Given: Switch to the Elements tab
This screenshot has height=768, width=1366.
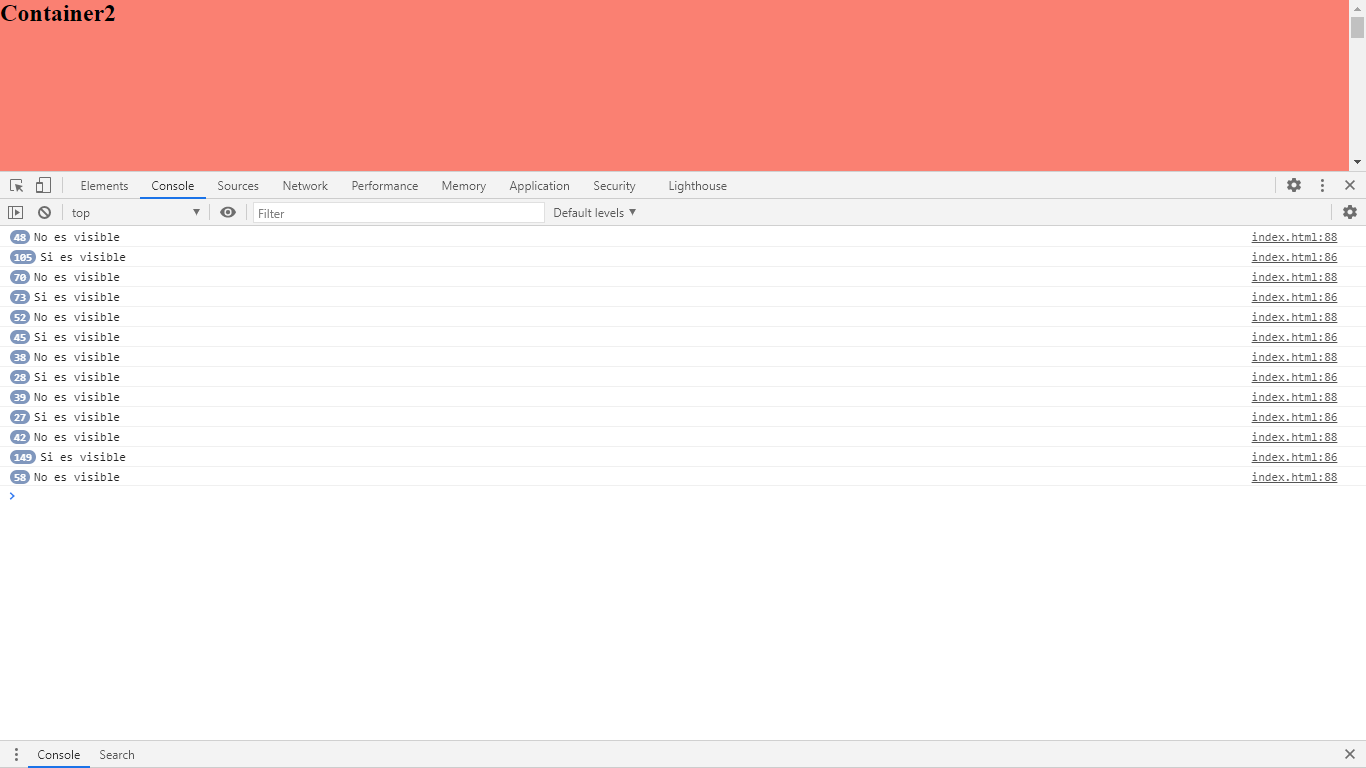Looking at the screenshot, I should (104, 186).
